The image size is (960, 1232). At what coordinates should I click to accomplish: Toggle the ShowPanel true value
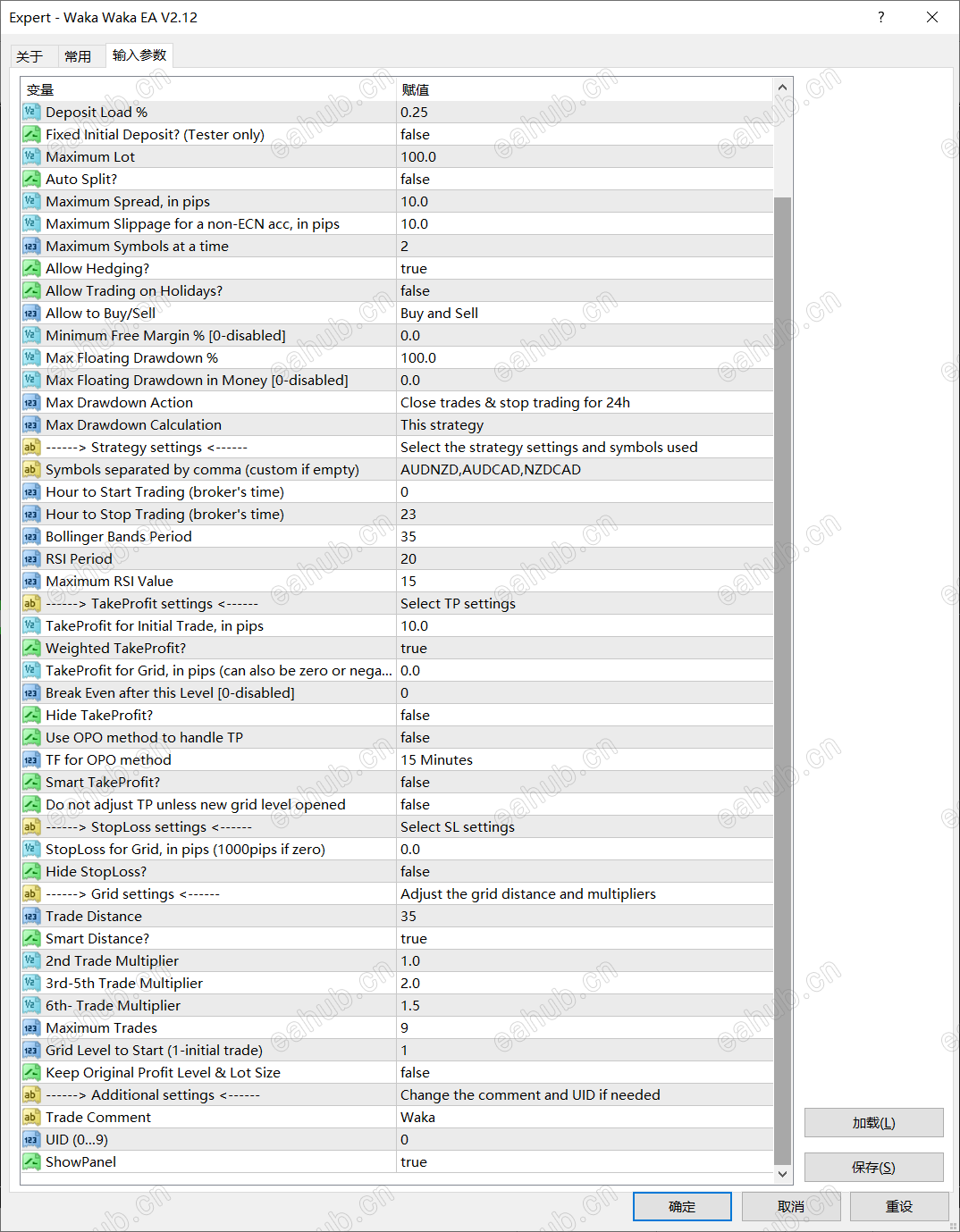(585, 1161)
